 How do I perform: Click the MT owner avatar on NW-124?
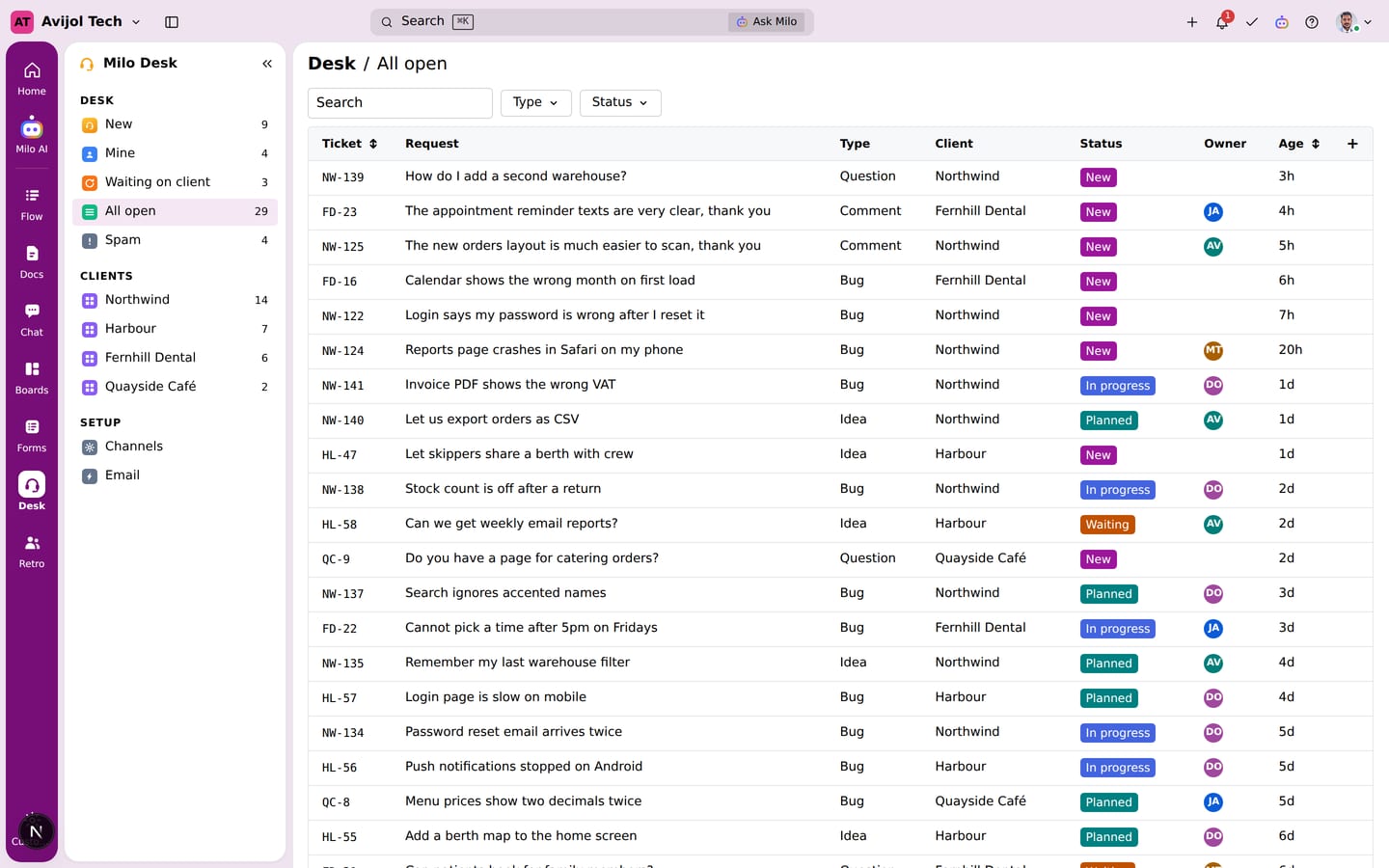pos(1213,350)
